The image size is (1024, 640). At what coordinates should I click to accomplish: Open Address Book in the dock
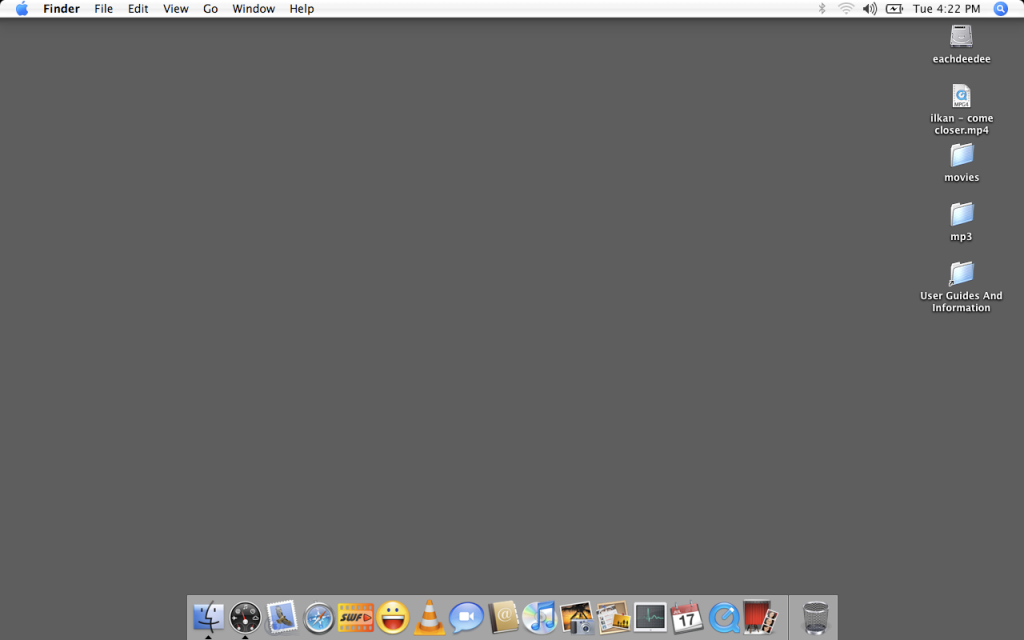503,617
